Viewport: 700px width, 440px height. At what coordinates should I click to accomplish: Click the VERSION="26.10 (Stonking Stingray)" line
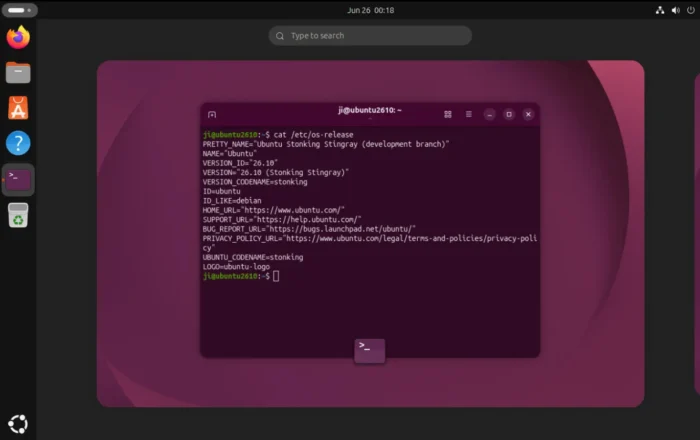pyautogui.click(x=276, y=173)
